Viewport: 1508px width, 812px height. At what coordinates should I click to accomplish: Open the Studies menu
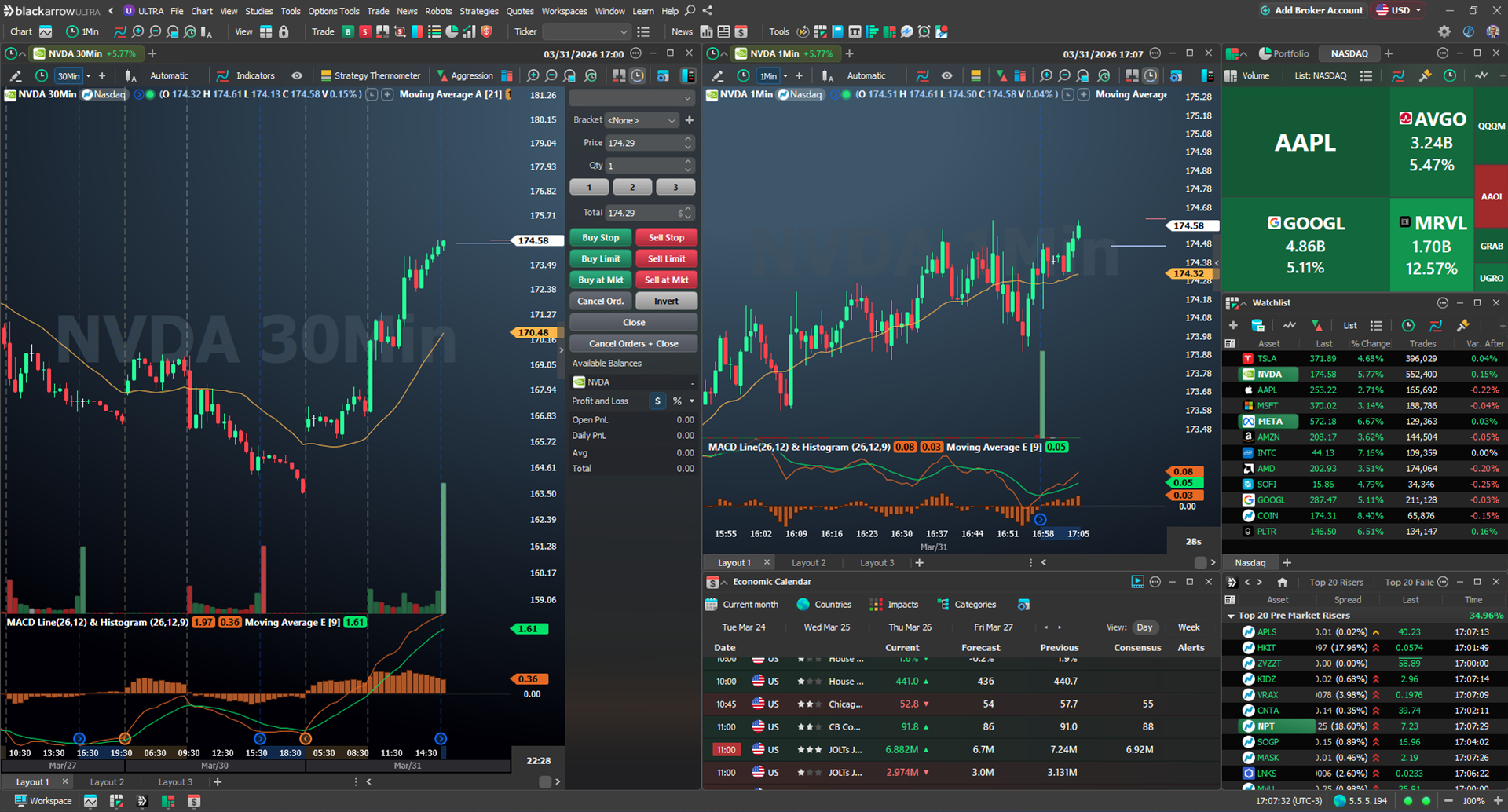coord(259,11)
